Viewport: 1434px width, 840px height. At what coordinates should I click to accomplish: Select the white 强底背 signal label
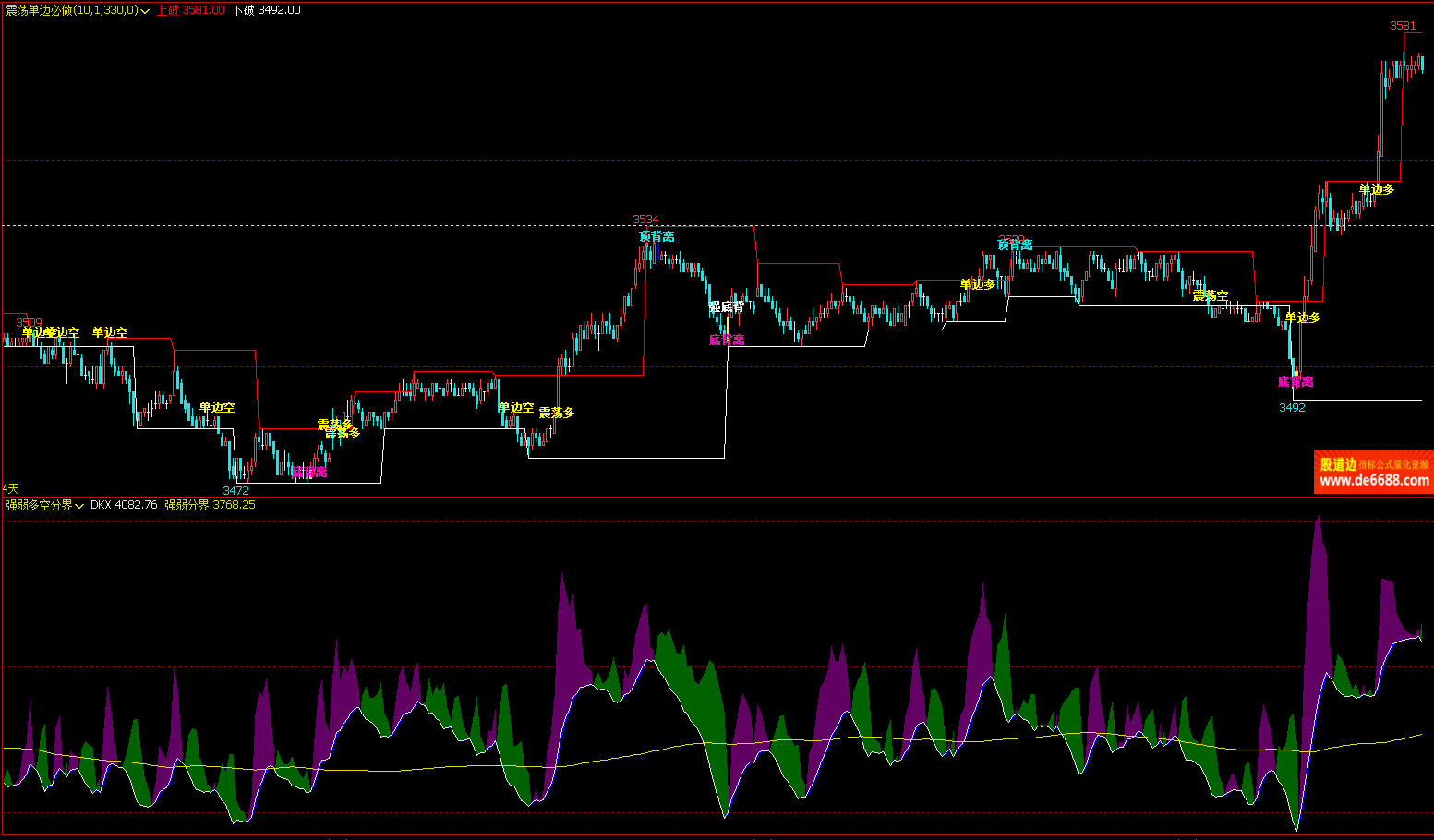point(727,306)
